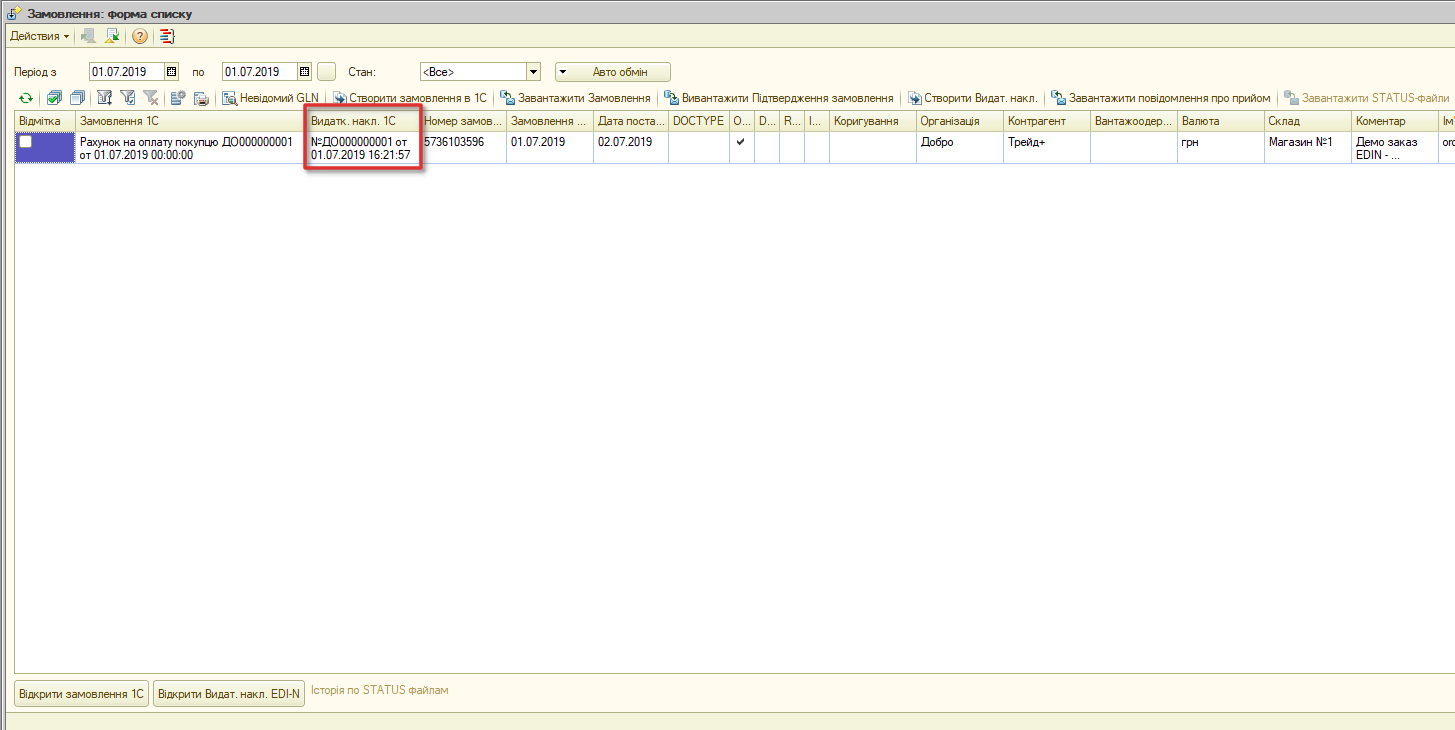Sort by Замовлення 1С column header
This screenshot has height=730, width=1455.
coord(191,121)
